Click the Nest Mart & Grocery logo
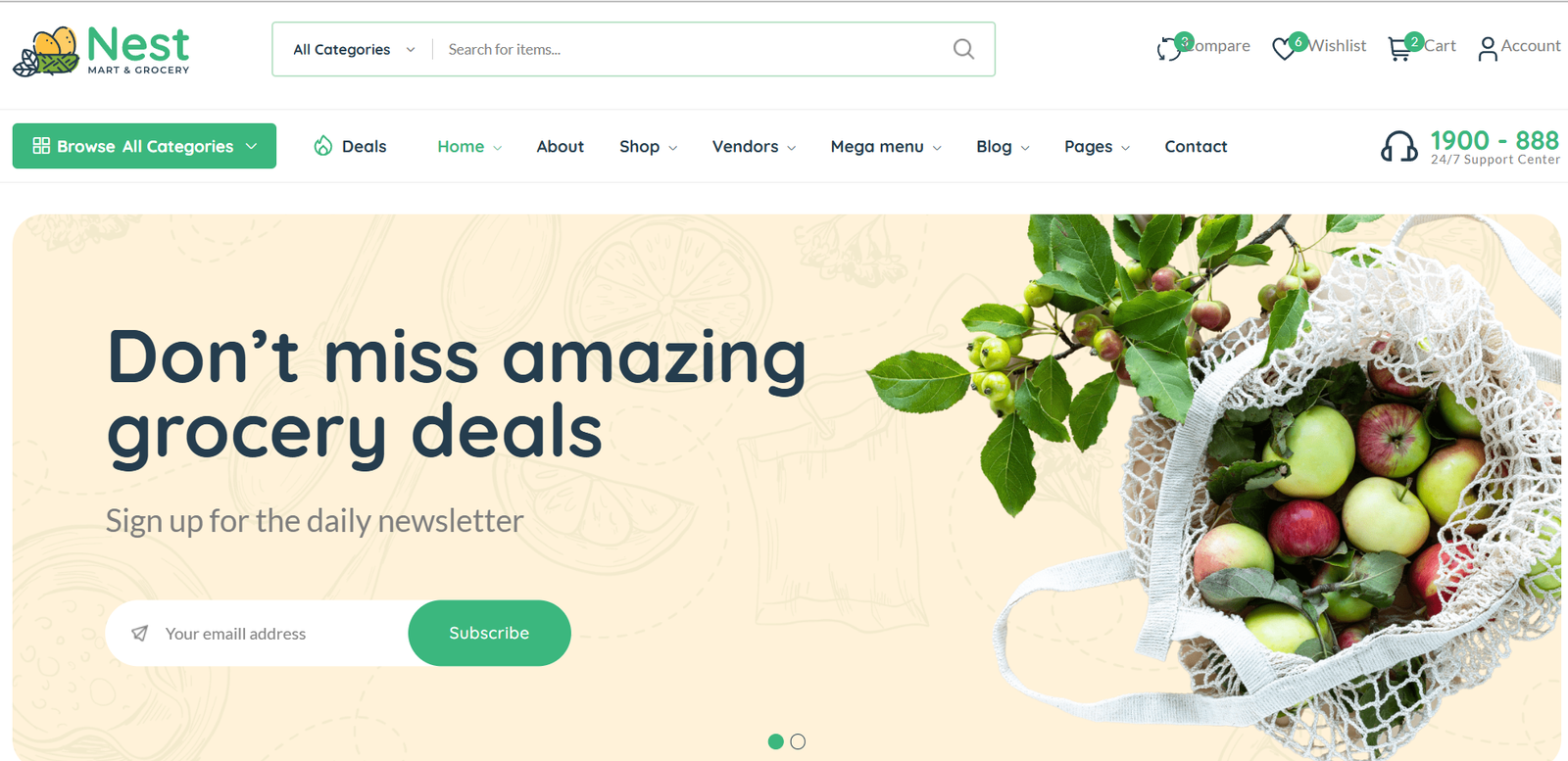The width and height of the screenshot is (1568, 761). pos(101,51)
